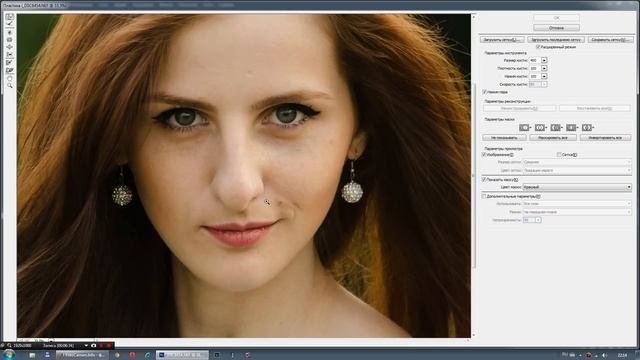Screen dimensions: 640x360
Task: Select the Forward Warp tool
Action: (9, 17)
